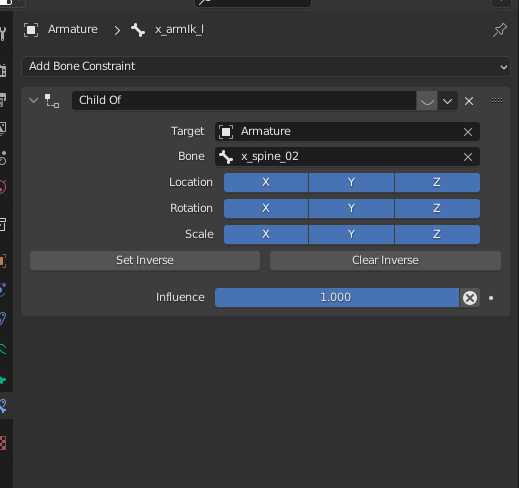
Task: Clear the x_spine_02 Bone field
Action: (468, 157)
